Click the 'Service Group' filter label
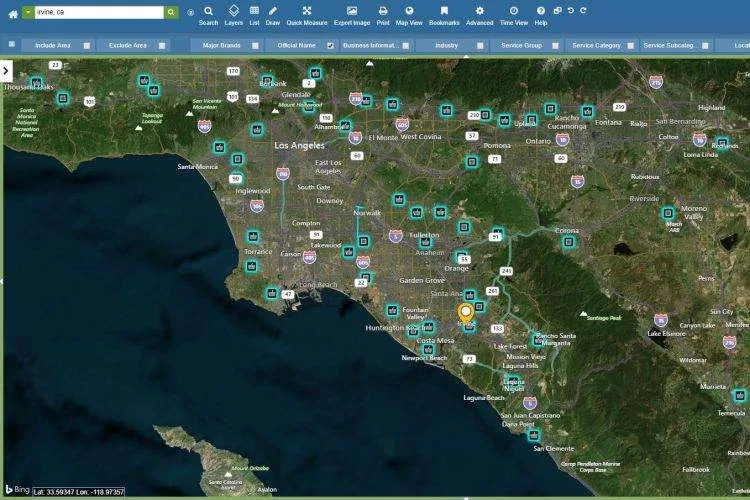Screen dimensions: 750x500 tap(521, 45)
